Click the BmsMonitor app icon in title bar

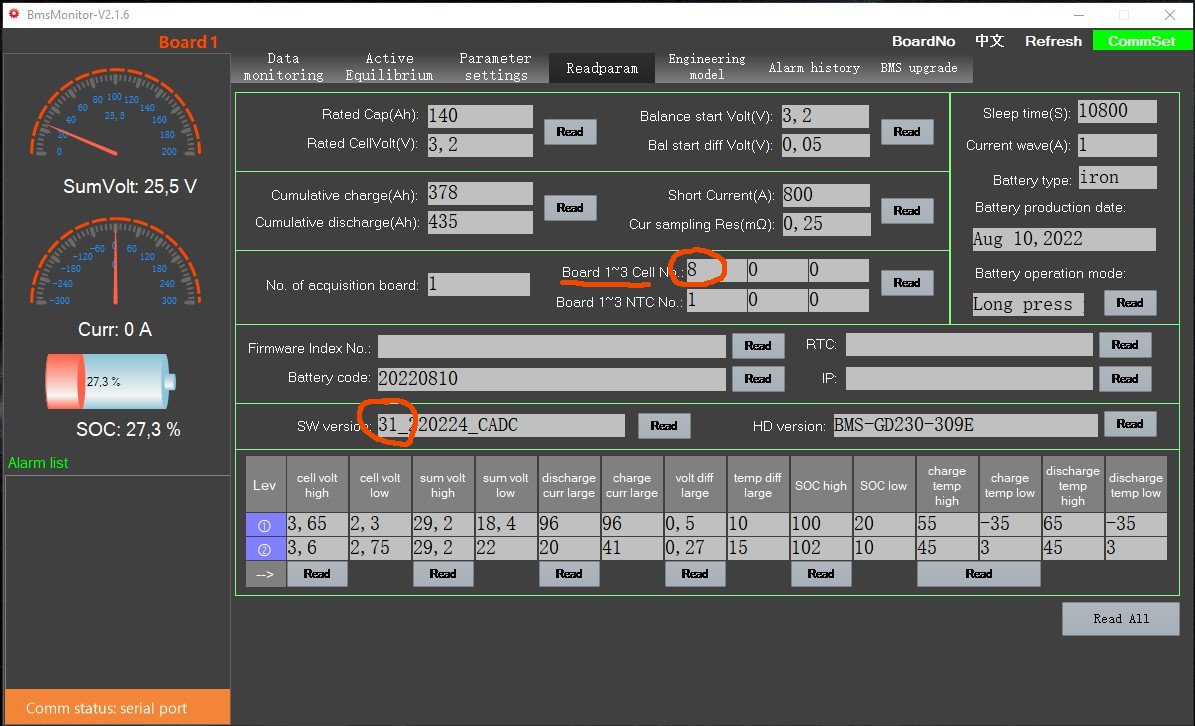click(13, 15)
